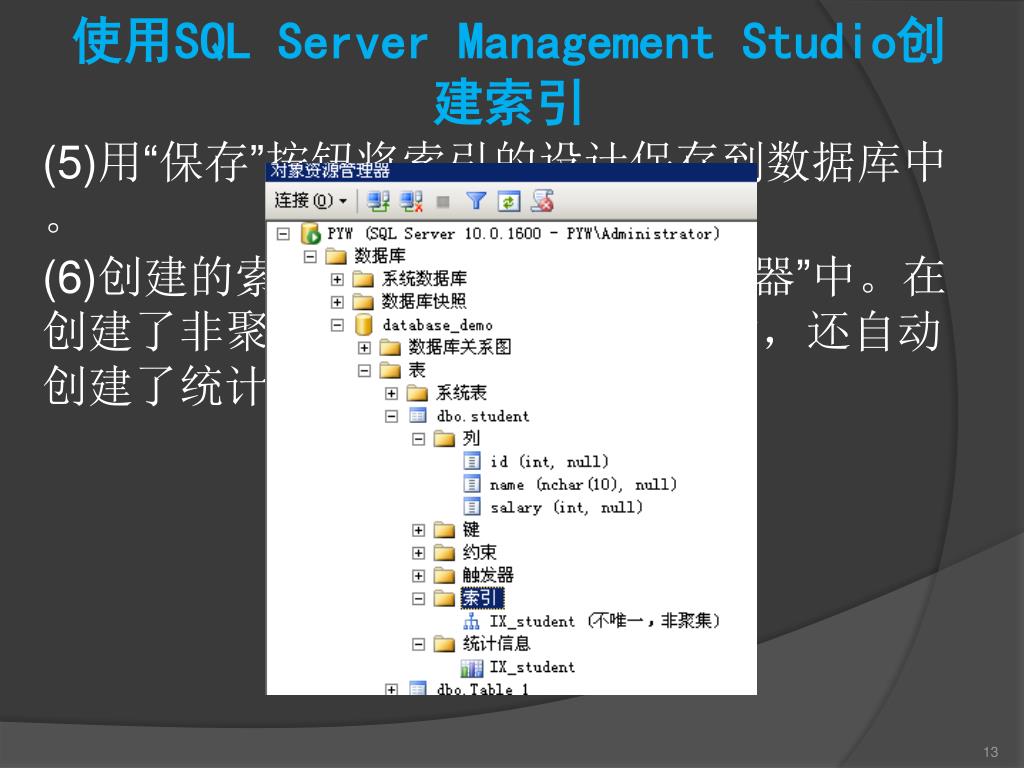Image resolution: width=1024 pixels, height=768 pixels.
Task: Select the salary (int, null) column
Action: coord(566,507)
